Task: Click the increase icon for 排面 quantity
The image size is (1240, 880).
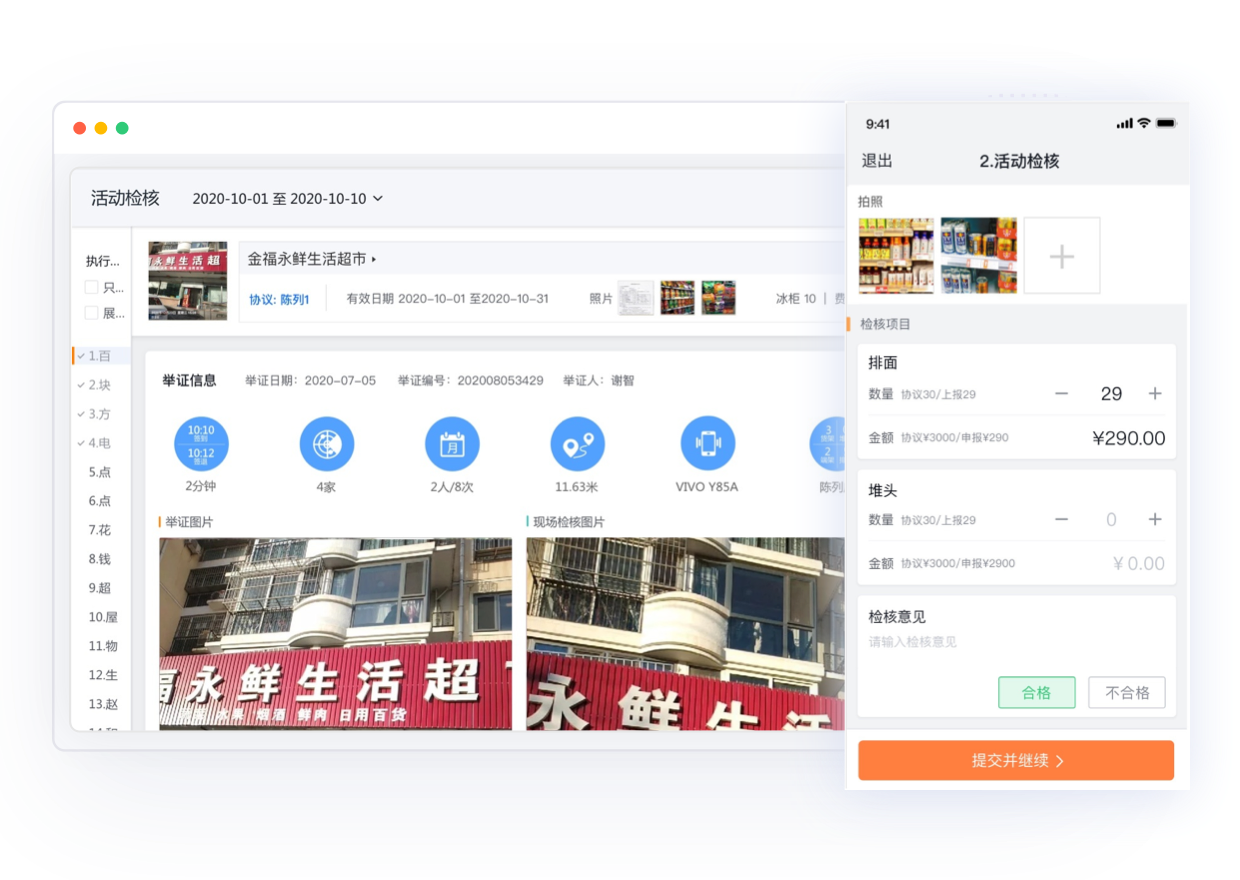Action: coord(1155,394)
